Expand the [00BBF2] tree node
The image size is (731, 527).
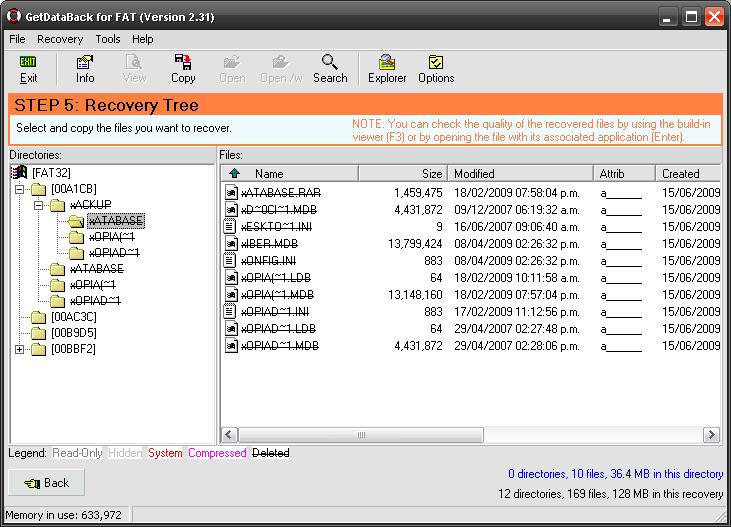(20, 349)
